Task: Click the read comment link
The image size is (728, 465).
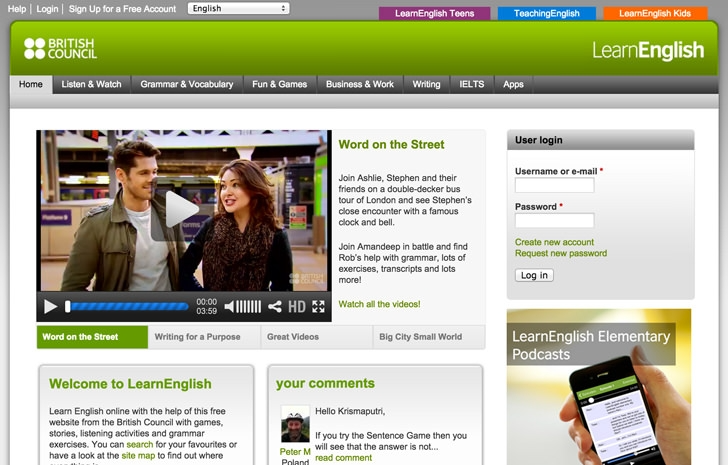Action: (x=344, y=458)
